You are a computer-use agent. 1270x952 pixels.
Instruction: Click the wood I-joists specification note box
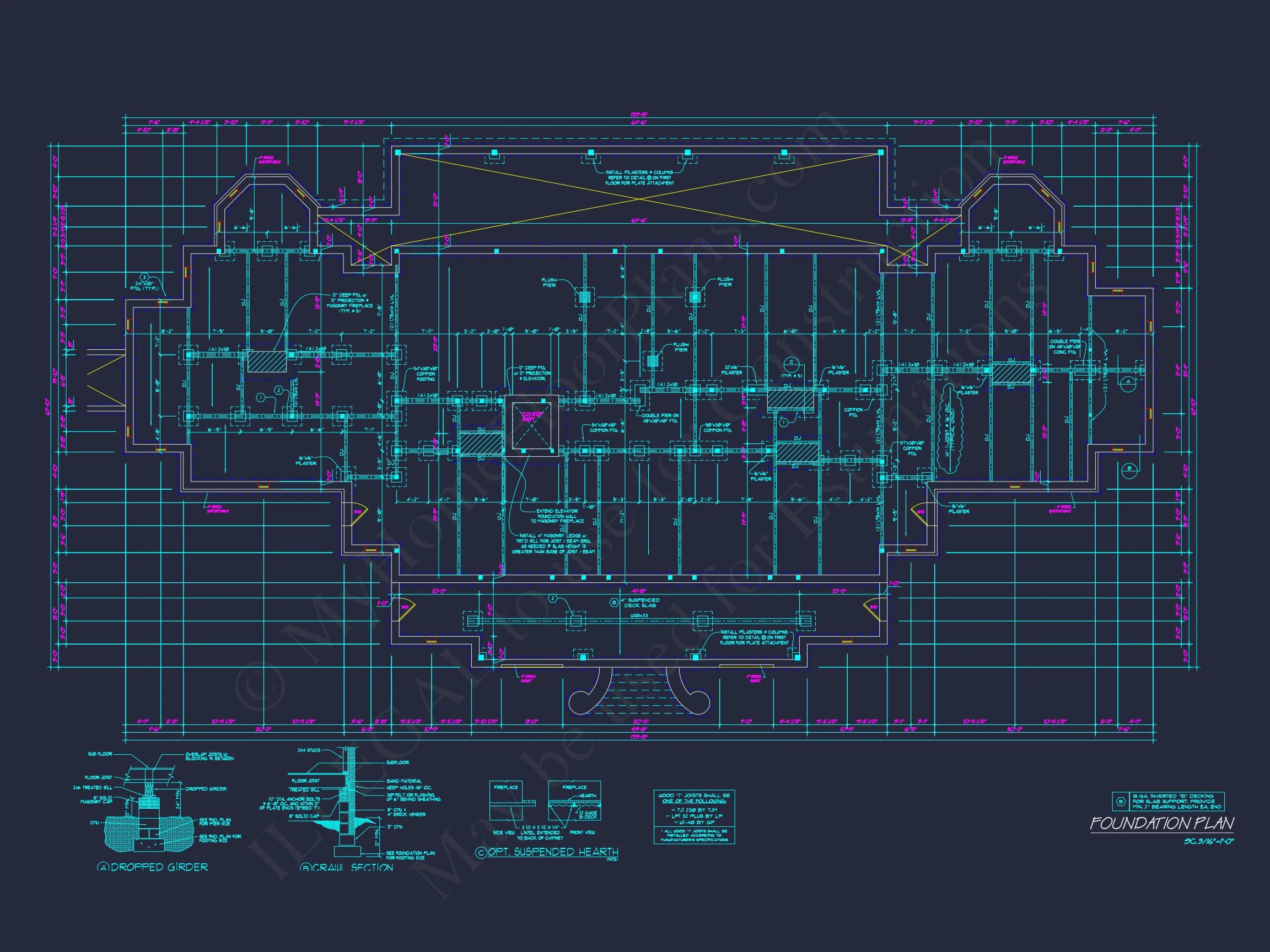click(694, 817)
